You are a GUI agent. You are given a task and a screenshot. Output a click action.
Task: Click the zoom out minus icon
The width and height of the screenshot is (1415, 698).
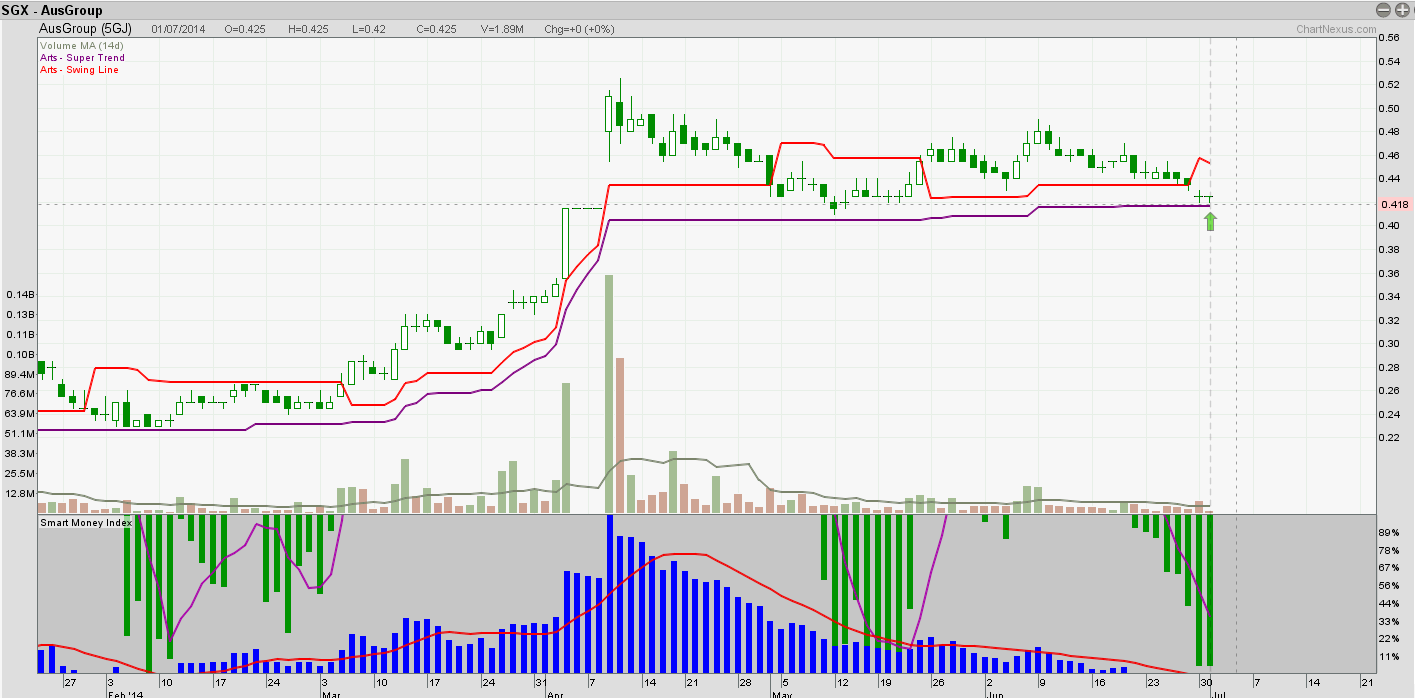1383,8
